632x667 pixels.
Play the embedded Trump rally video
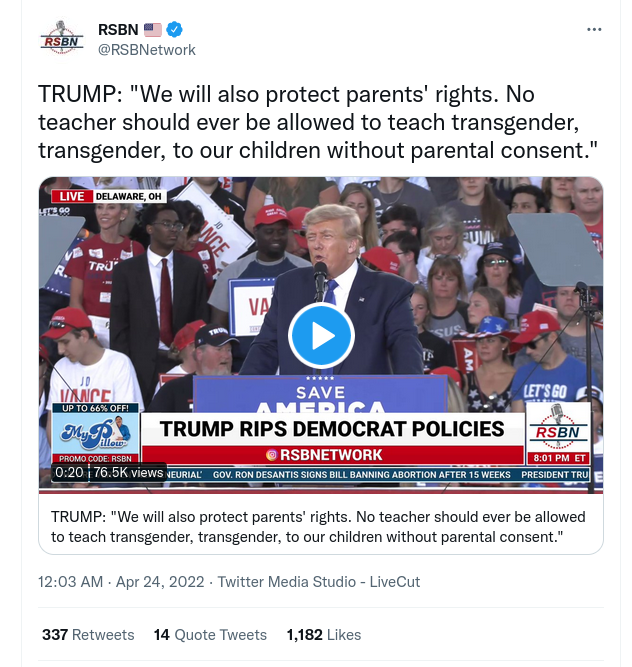(x=321, y=336)
